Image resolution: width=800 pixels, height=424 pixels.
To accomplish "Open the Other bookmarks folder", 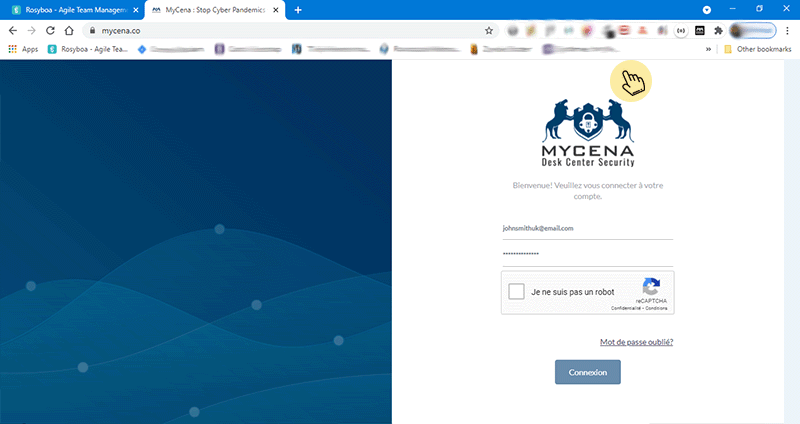I will pyautogui.click(x=757, y=48).
